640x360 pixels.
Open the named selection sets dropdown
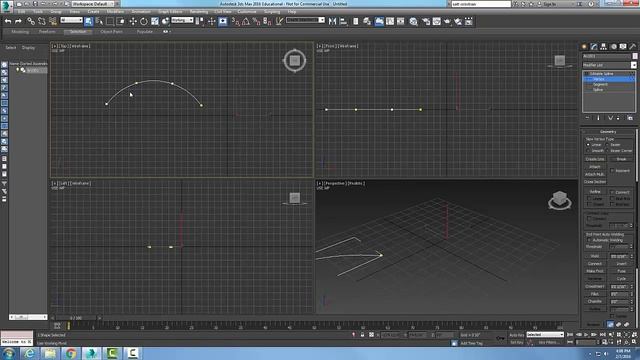click(x=305, y=20)
